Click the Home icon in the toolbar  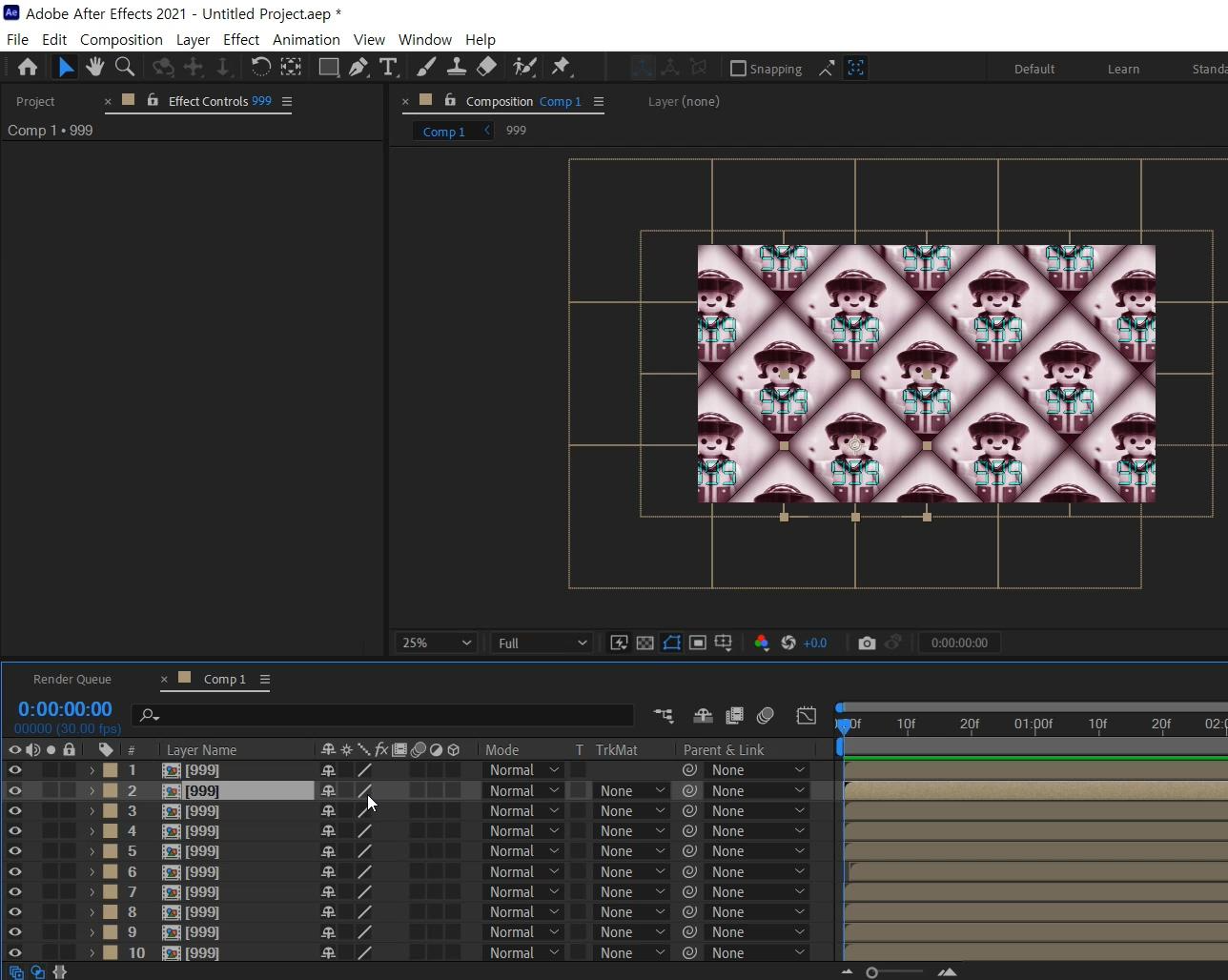pyautogui.click(x=28, y=67)
